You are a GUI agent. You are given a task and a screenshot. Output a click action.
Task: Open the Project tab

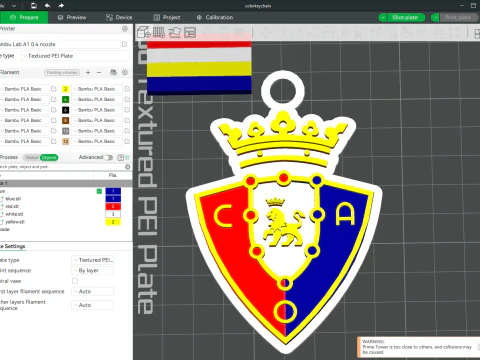[167, 17]
